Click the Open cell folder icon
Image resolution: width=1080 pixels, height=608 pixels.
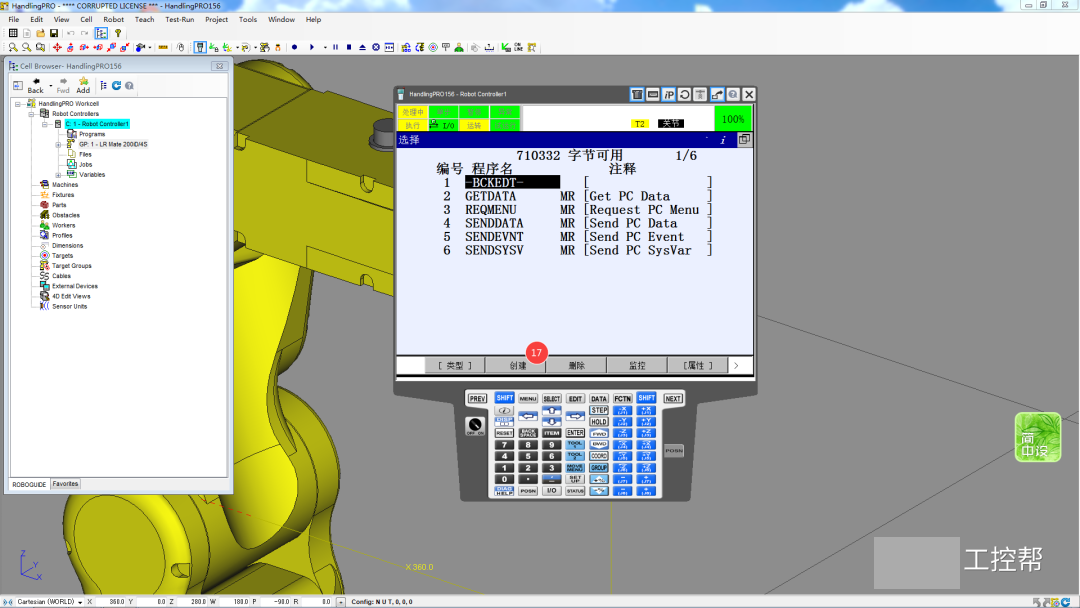coord(41,33)
